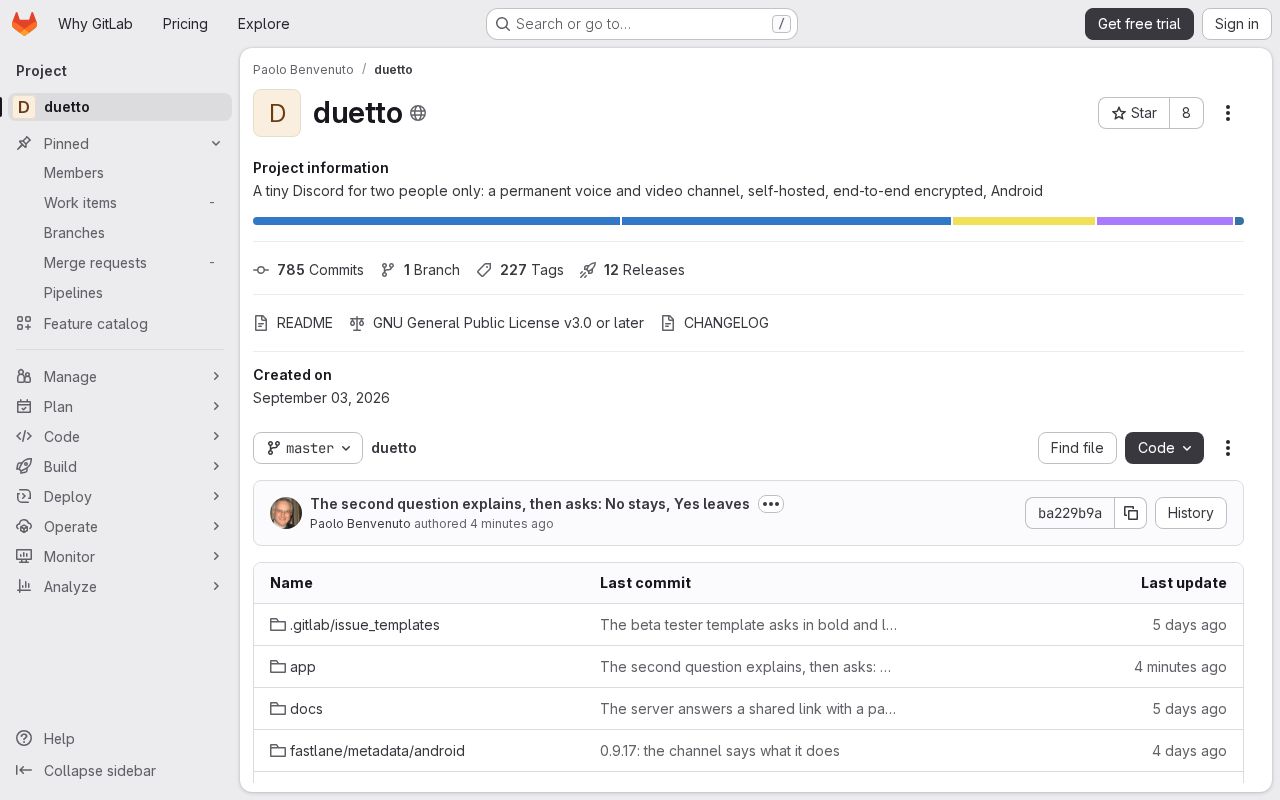Open Explore in top navigation
Image resolution: width=1280 pixels, height=800 pixels.
pos(263,24)
